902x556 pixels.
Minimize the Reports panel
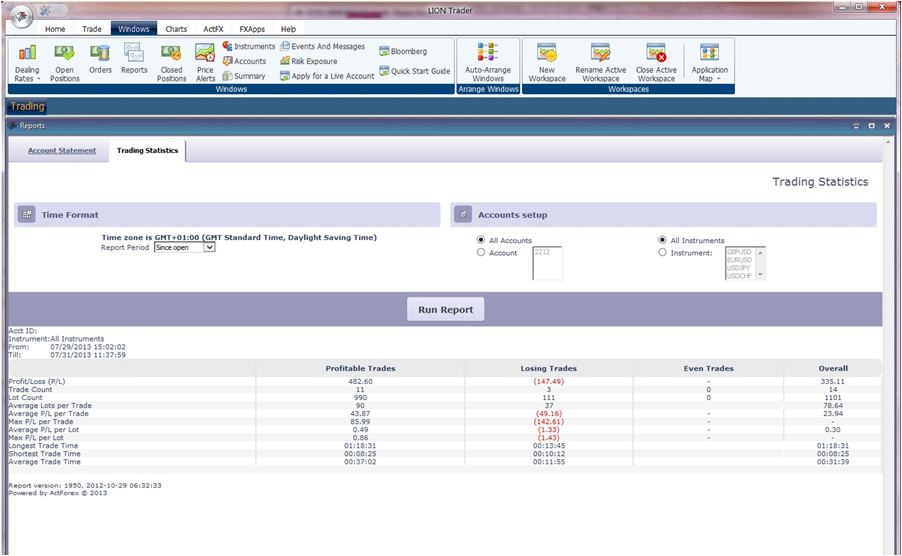coord(856,126)
